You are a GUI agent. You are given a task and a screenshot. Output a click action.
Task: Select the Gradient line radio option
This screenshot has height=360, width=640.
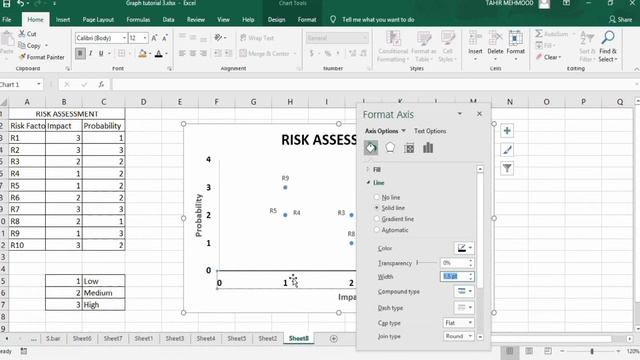pos(376,219)
